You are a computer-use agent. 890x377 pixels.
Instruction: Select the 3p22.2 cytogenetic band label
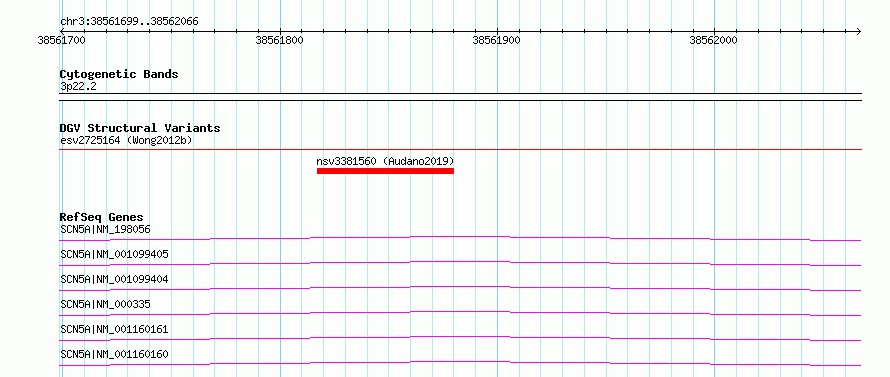77,86
